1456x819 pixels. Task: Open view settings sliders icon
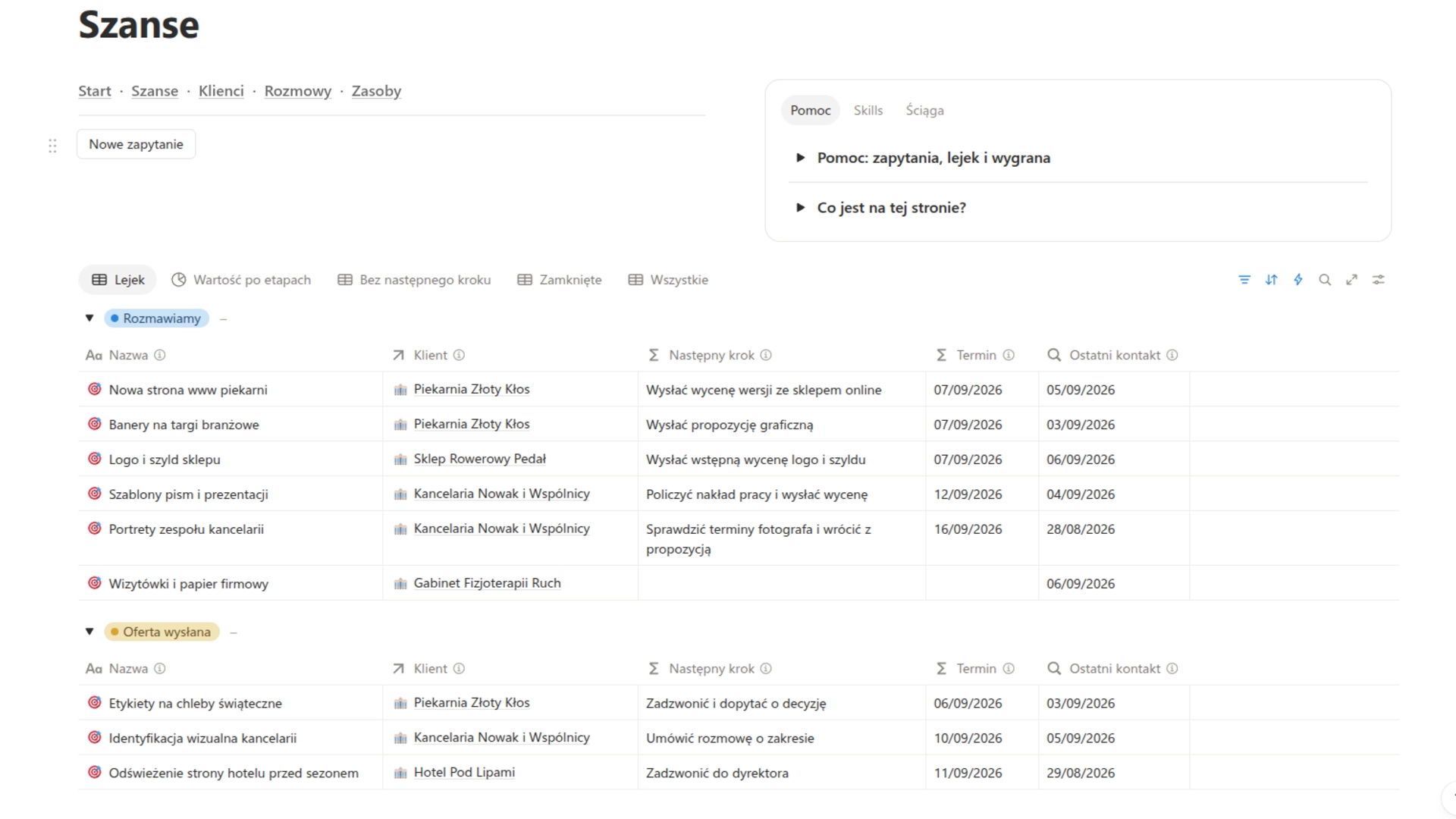click(1379, 280)
